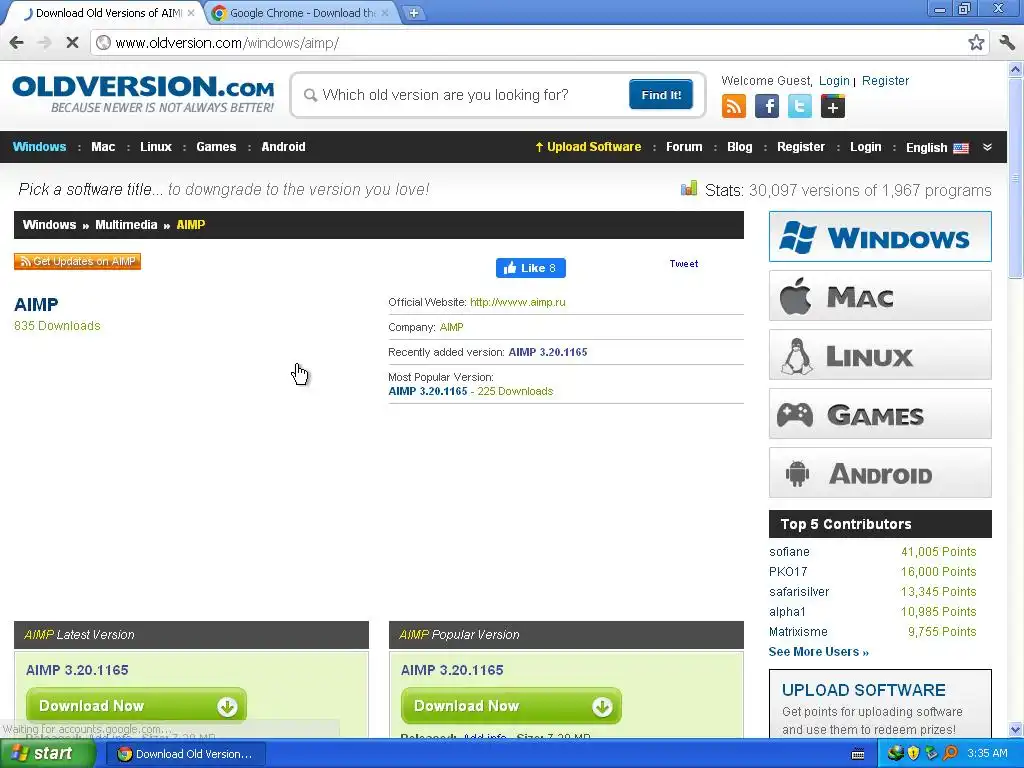Image resolution: width=1024 pixels, height=768 pixels.
Task: Click the US flag language icon
Action: 961,148
